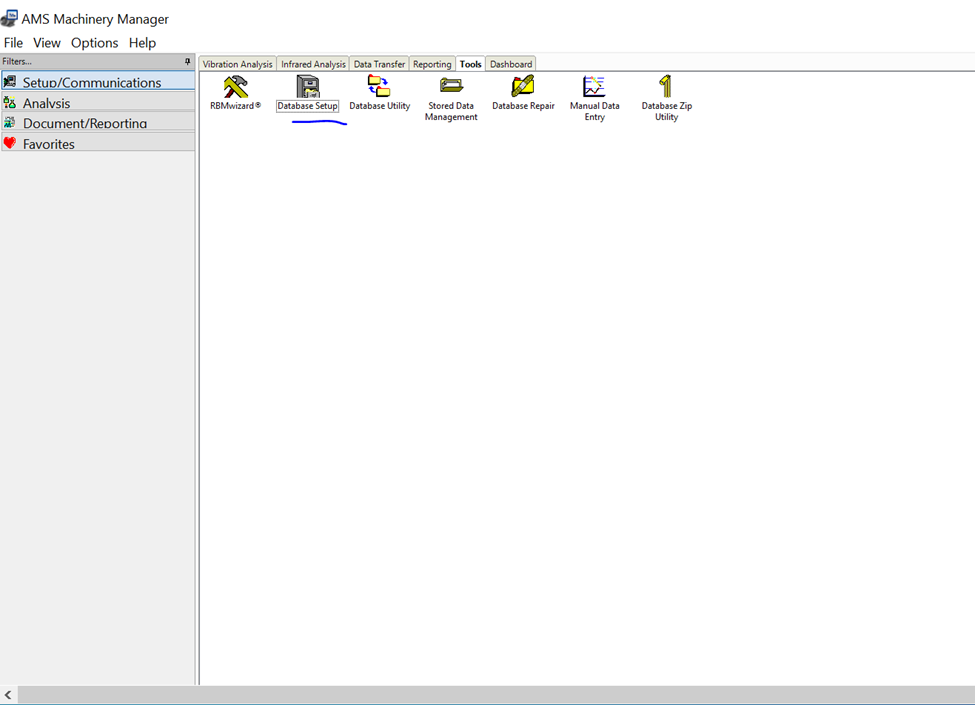
Task: Open the Data Transfer tab
Action: (x=379, y=64)
